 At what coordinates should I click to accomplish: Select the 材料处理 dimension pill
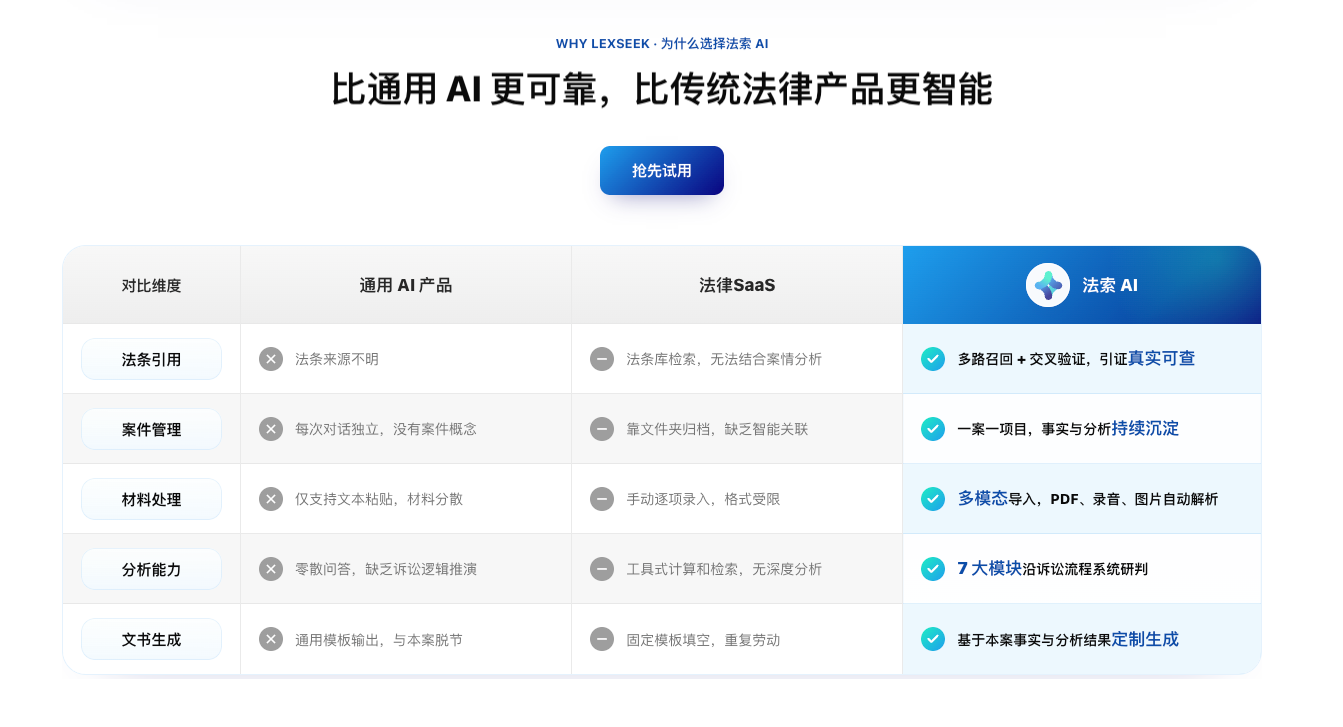coord(151,499)
